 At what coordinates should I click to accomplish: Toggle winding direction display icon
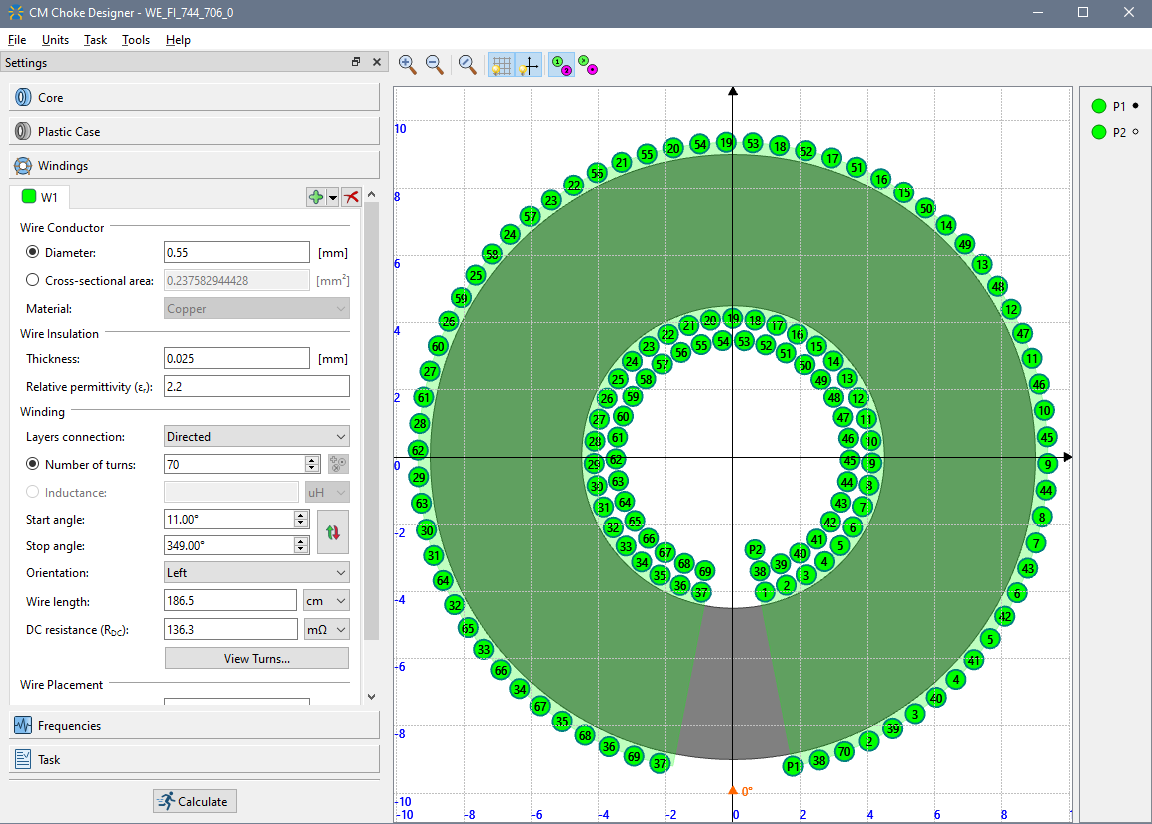pos(588,66)
